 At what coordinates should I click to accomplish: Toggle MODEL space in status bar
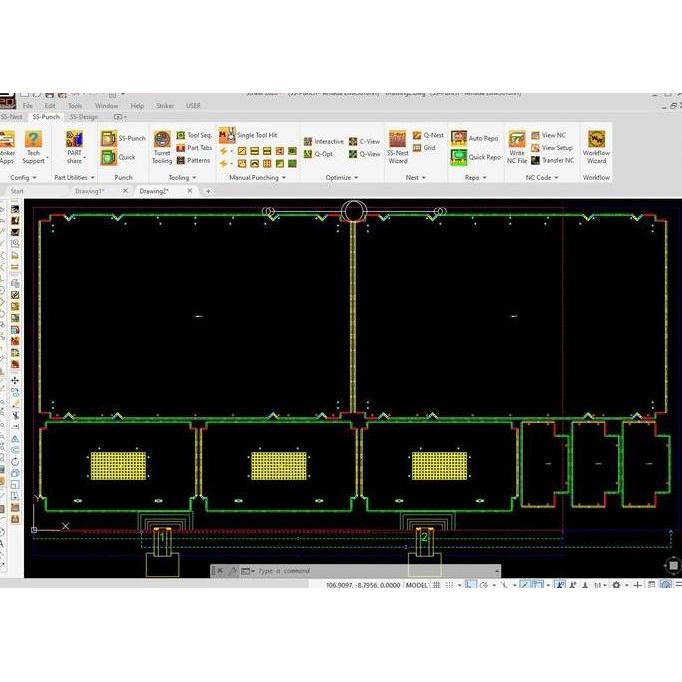click(416, 585)
